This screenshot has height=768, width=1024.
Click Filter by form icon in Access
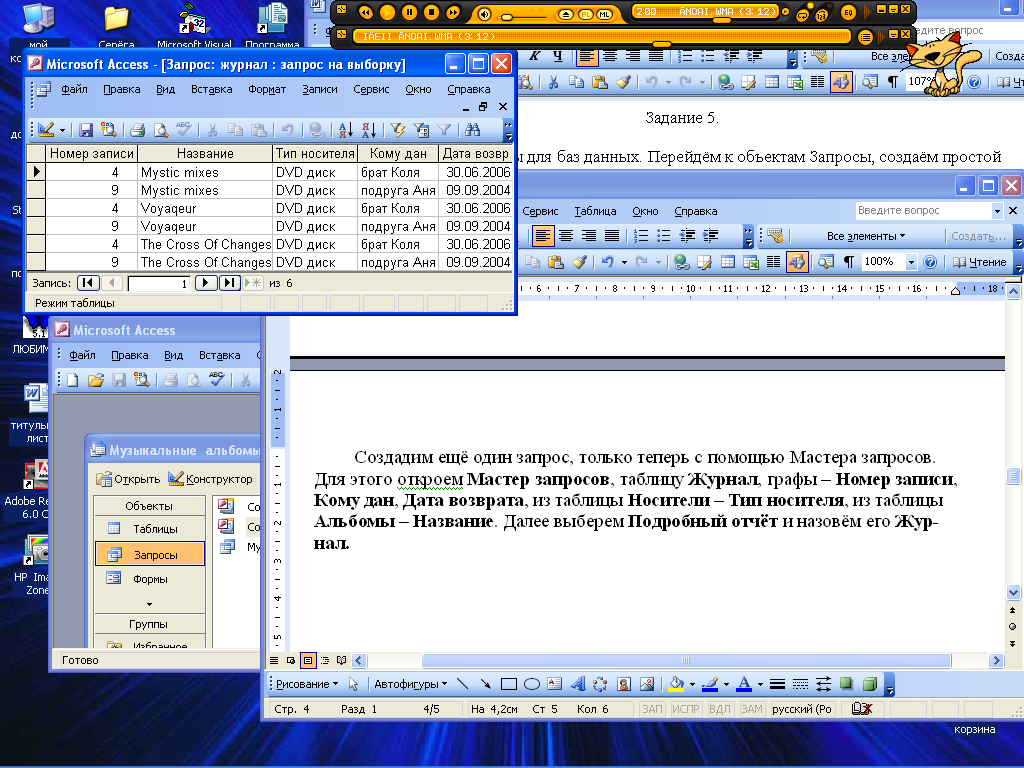(421, 130)
